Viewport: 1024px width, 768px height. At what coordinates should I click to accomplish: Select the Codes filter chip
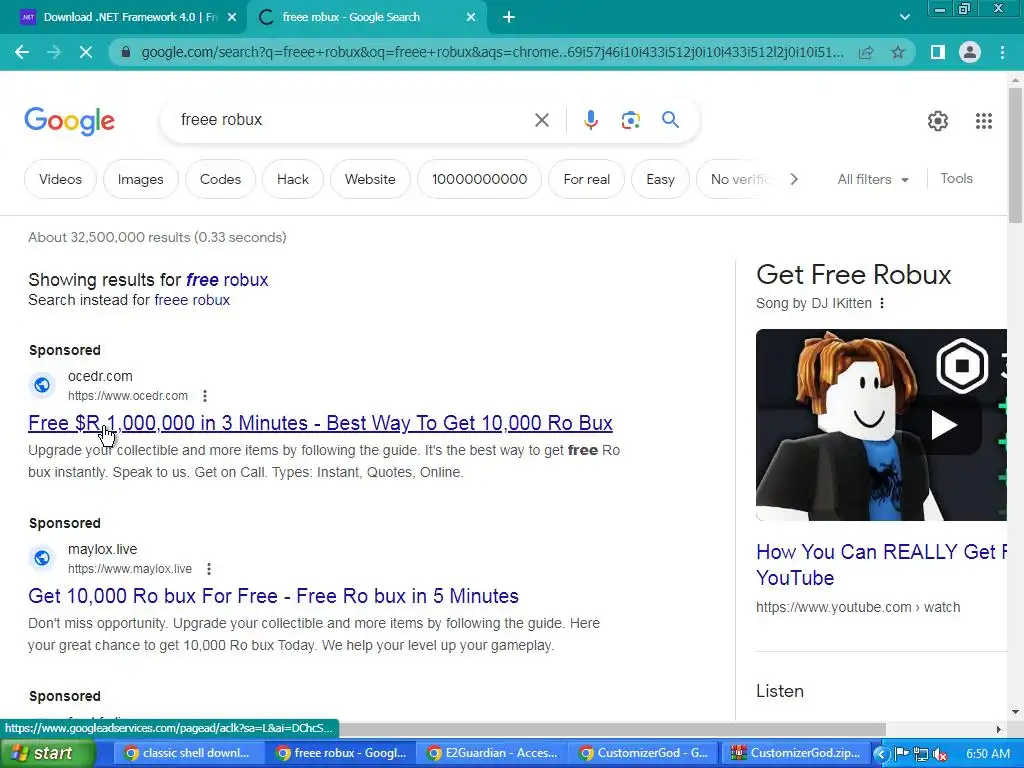(x=220, y=179)
